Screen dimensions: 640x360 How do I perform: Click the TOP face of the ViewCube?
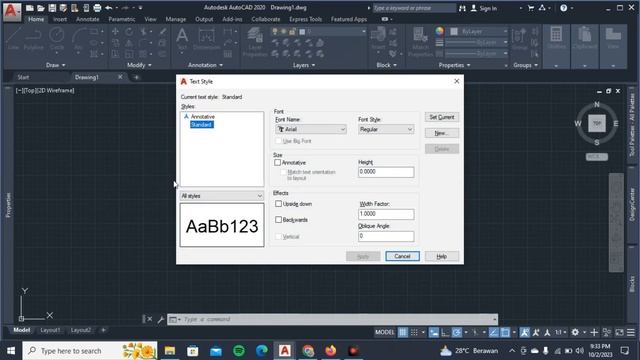597,123
